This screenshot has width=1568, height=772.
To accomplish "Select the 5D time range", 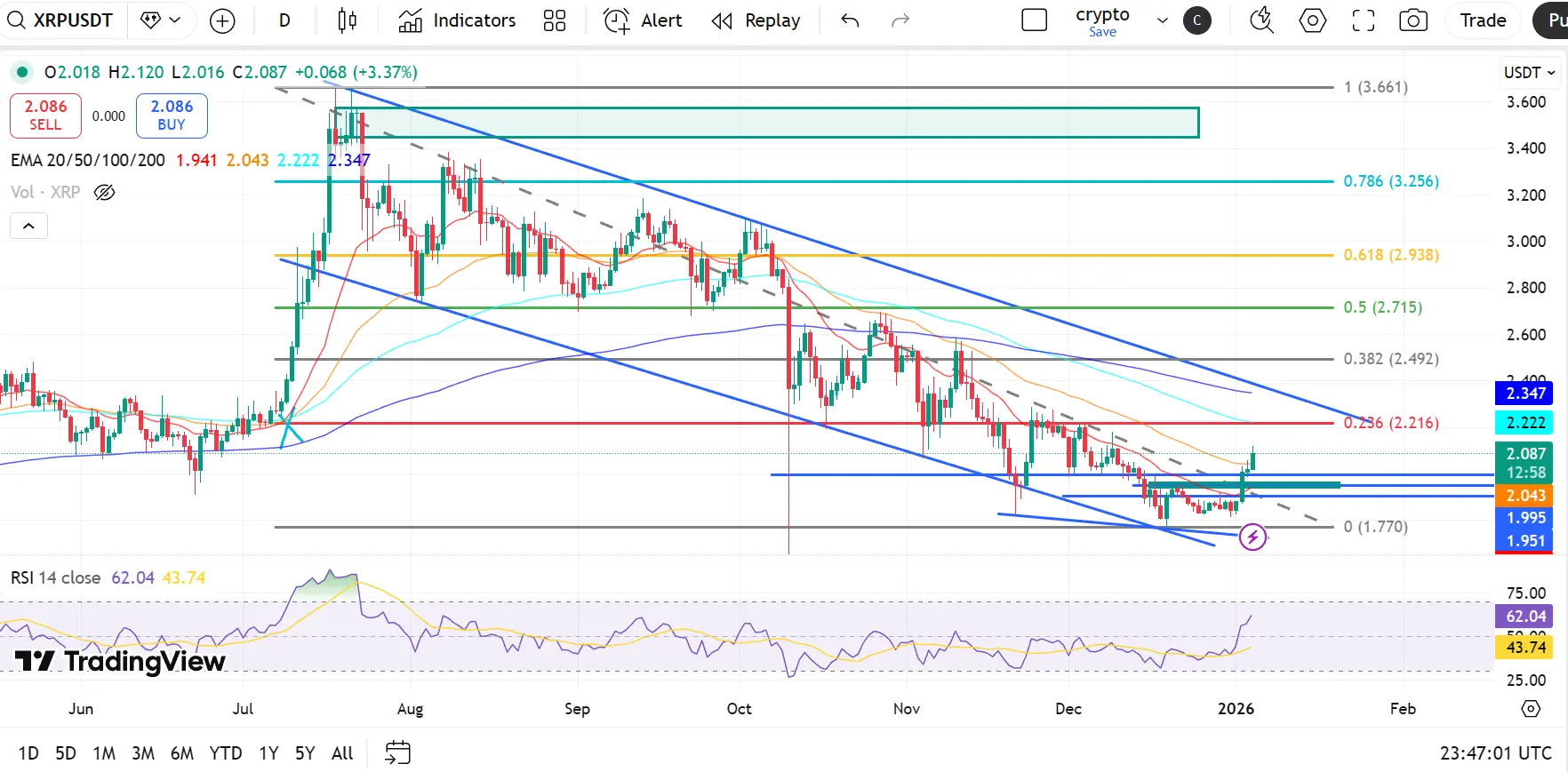I will tap(66, 753).
